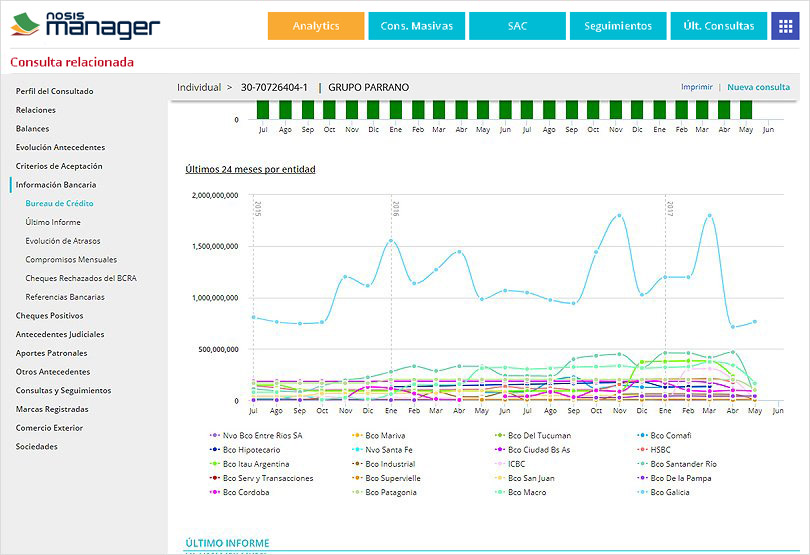This screenshot has height=555, width=810.
Task: Click the Consulta relacionada title
Action: pyautogui.click(x=72, y=62)
